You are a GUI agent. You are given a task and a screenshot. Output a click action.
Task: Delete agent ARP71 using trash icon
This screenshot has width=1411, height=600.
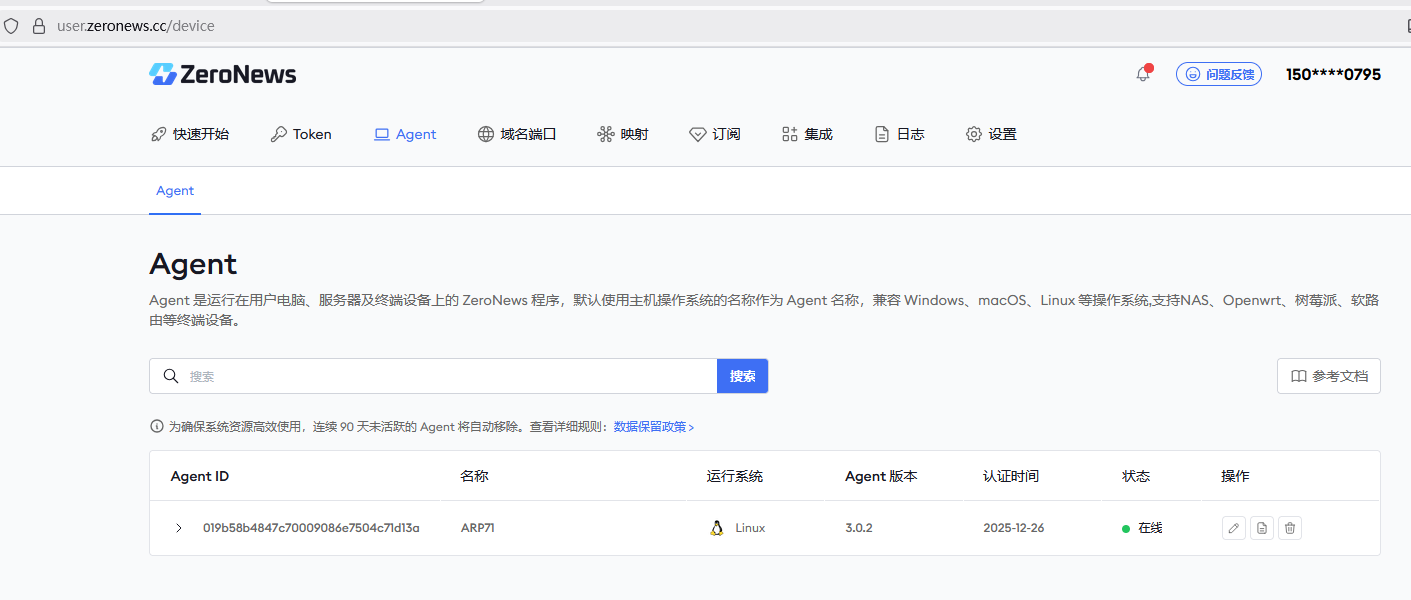click(1290, 528)
